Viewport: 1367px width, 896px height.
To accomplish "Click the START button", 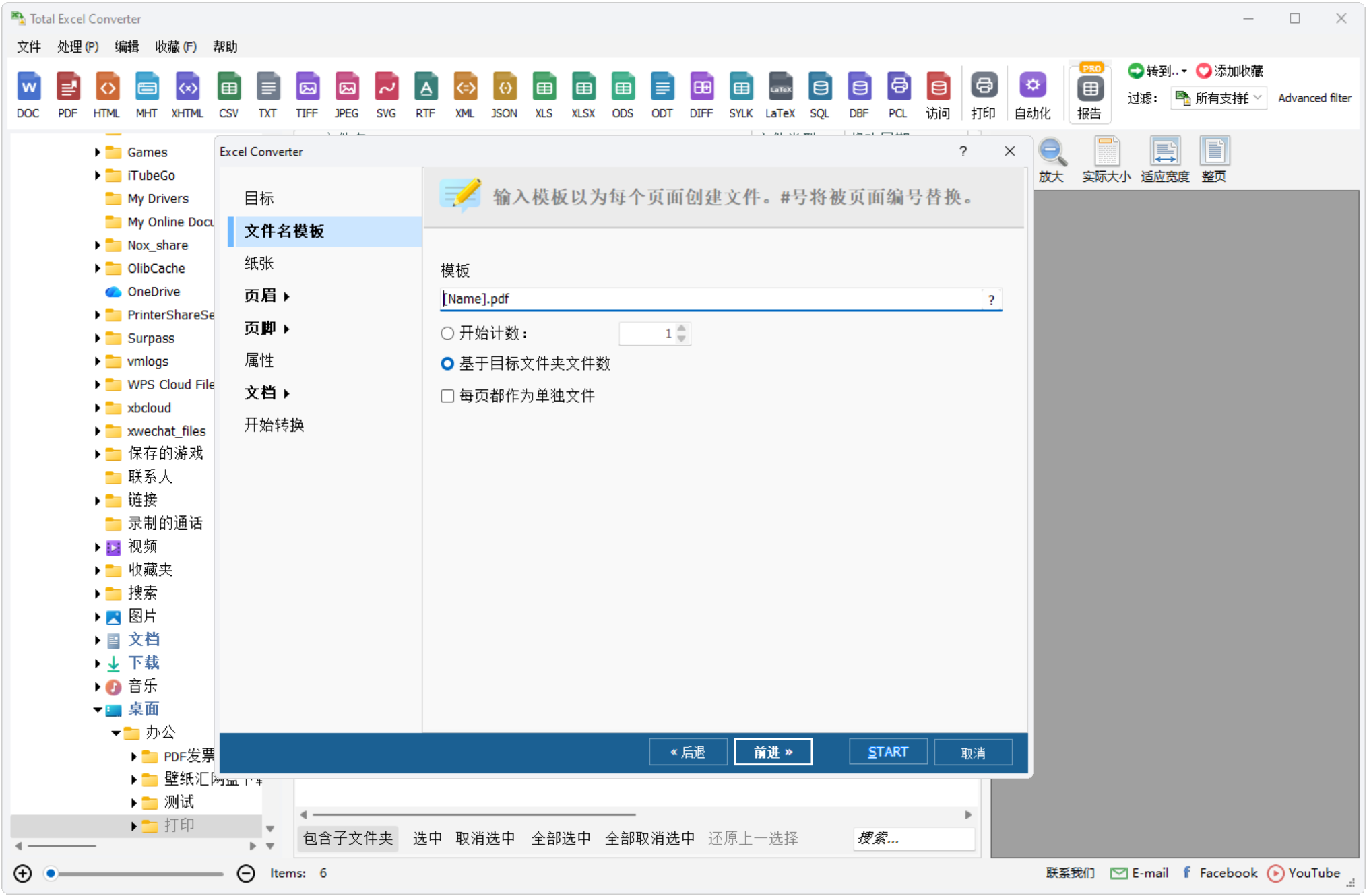I will tap(888, 753).
